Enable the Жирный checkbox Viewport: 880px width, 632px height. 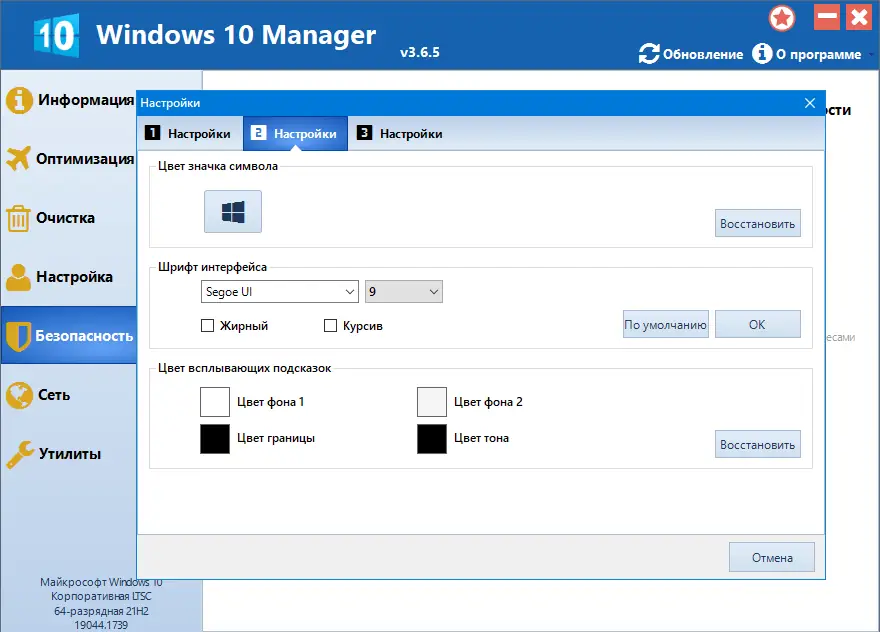coord(207,324)
